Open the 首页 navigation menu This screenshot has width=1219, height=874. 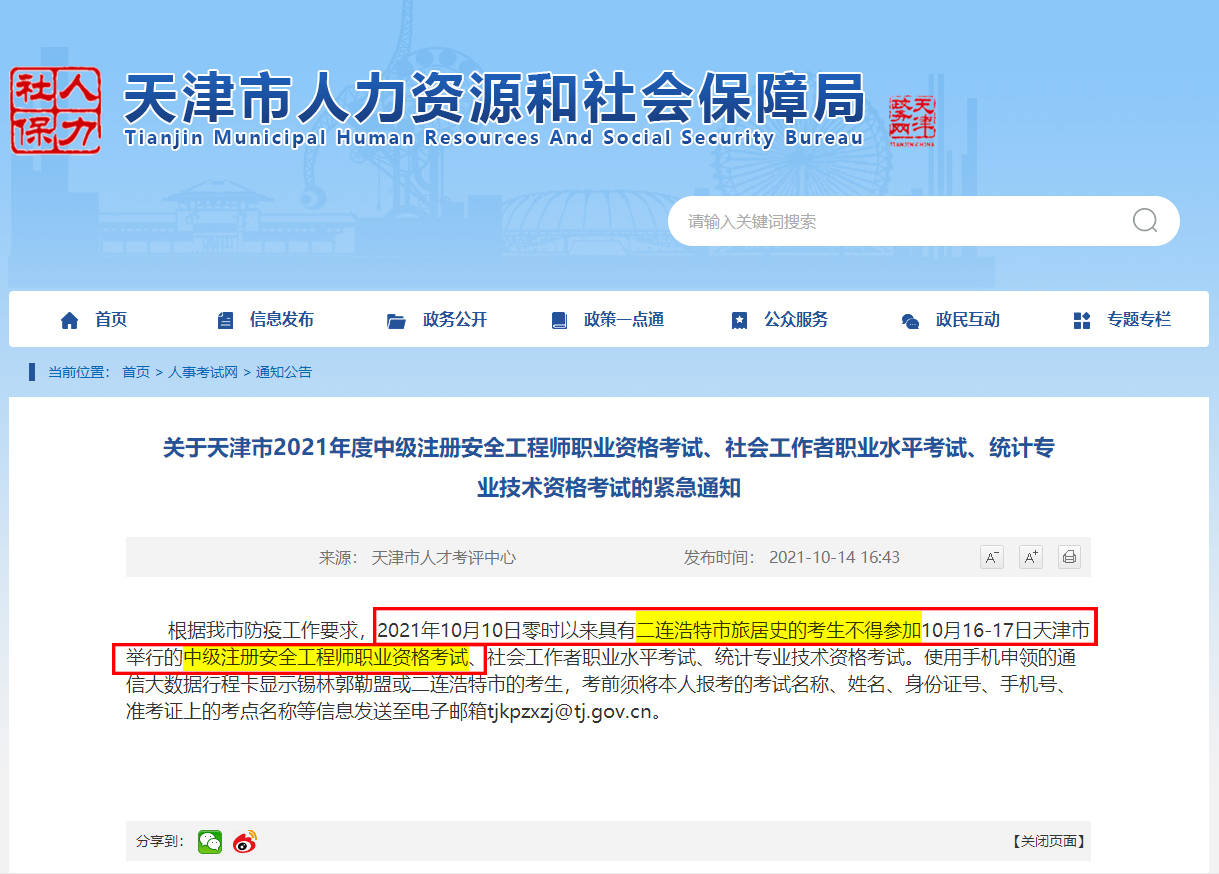[x=111, y=320]
